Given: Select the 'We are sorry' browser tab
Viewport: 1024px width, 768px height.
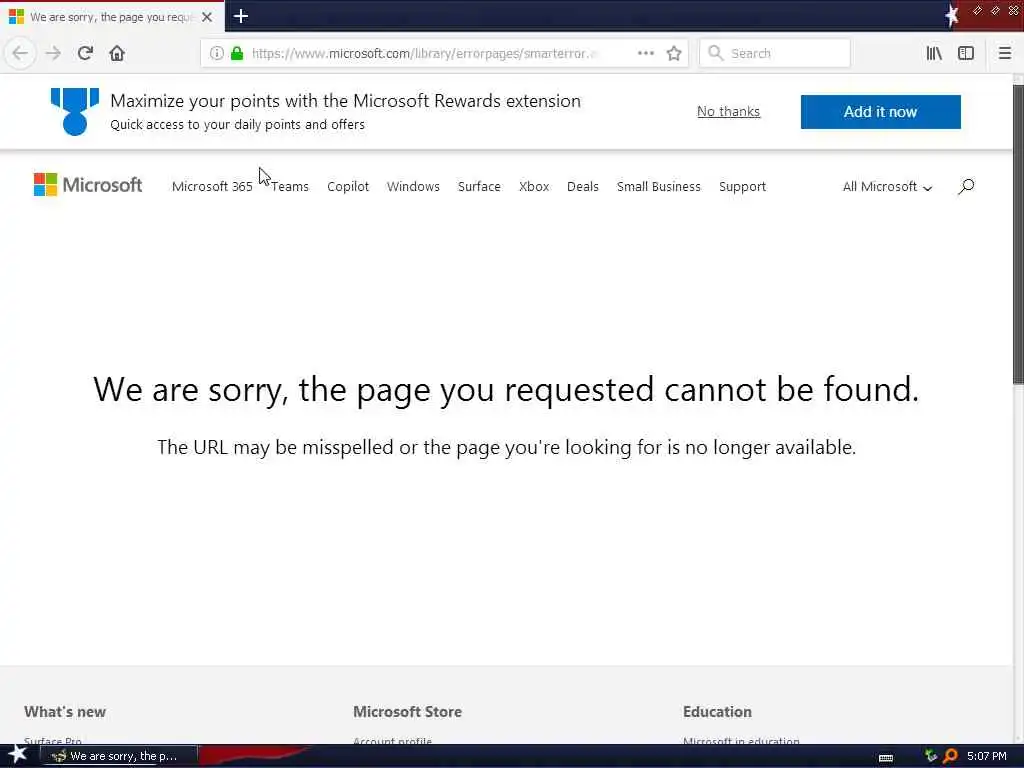Looking at the screenshot, I should (x=112, y=16).
